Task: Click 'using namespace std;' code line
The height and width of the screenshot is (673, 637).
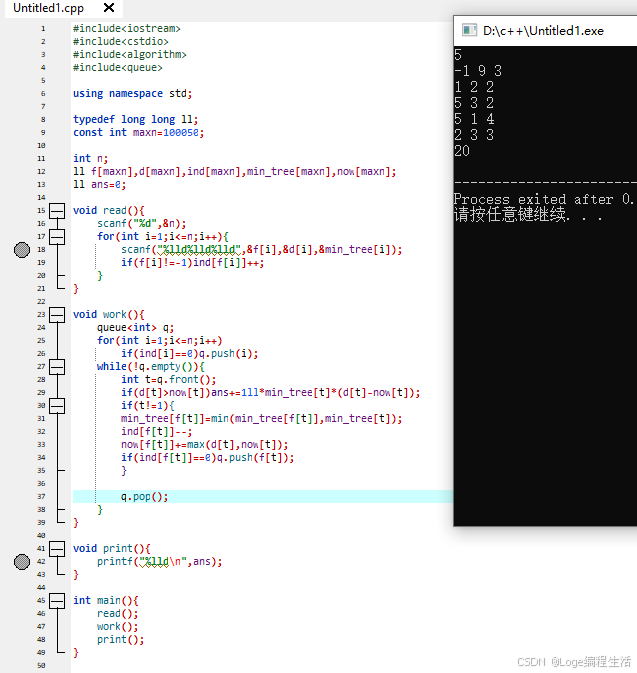Action: (132, 94)
